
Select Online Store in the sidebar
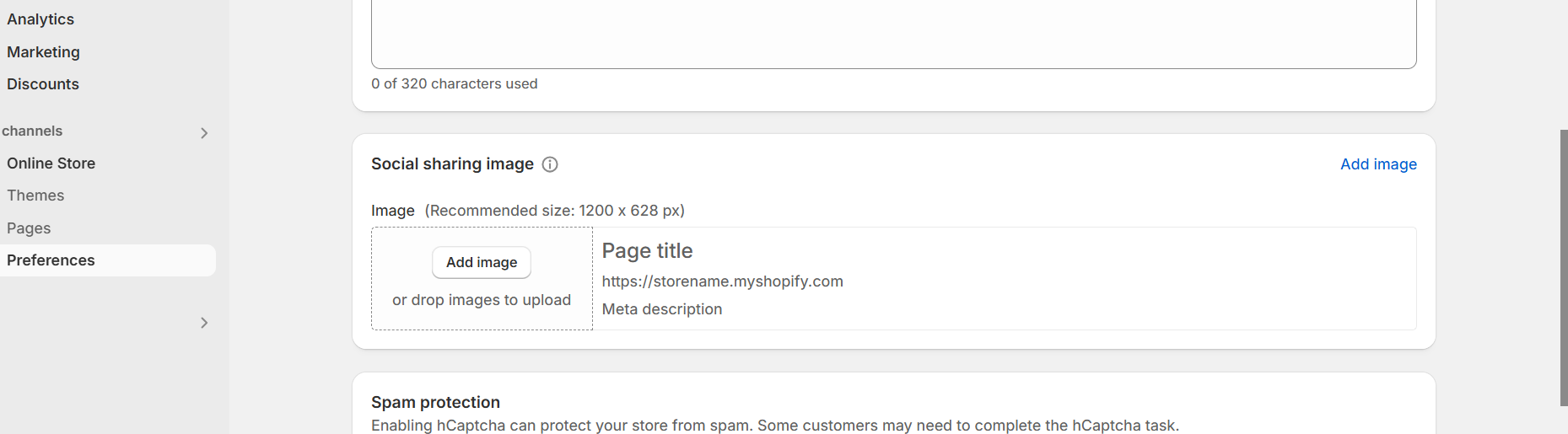(51, 163)
